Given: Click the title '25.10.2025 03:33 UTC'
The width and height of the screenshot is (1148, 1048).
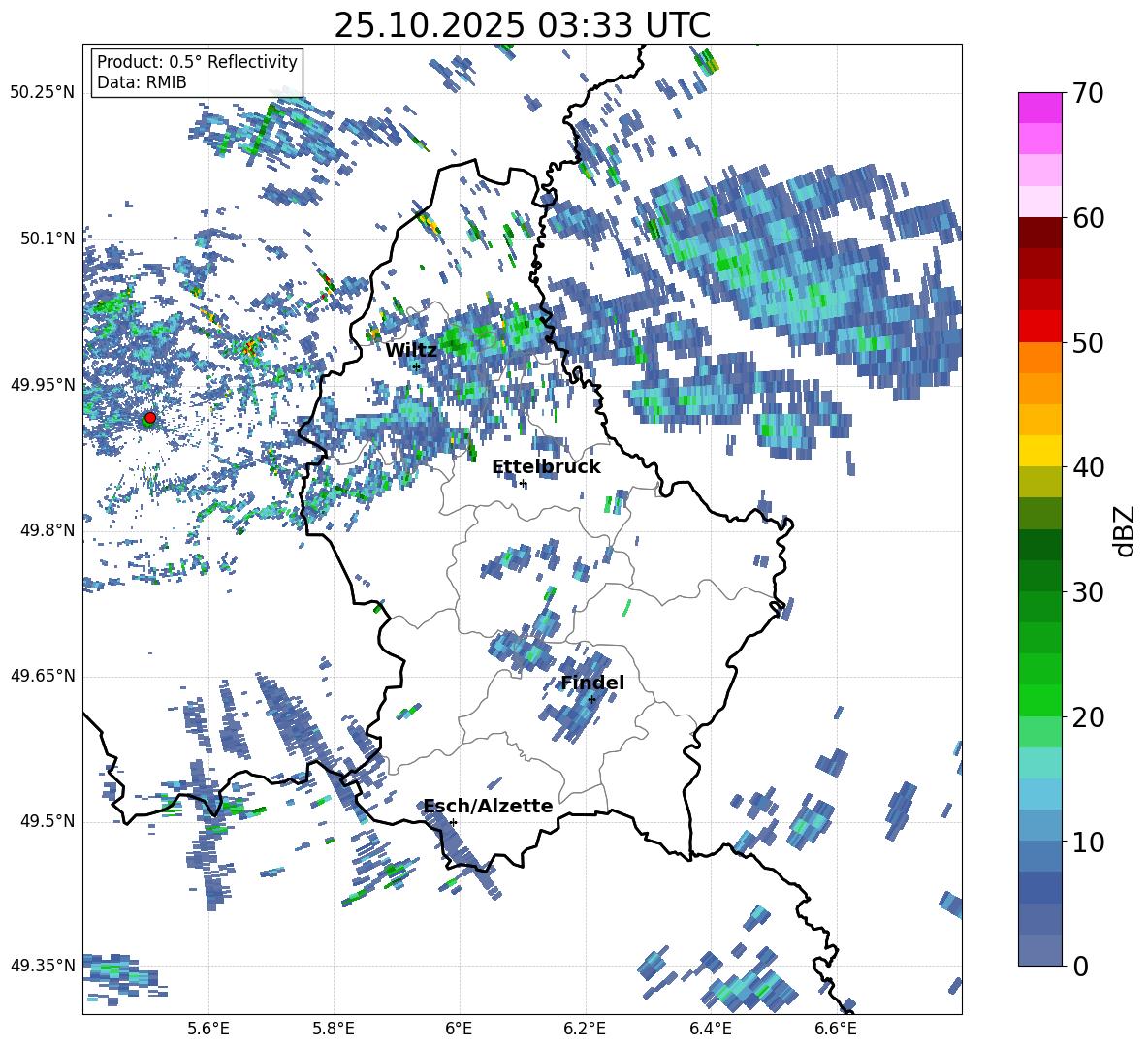Looking at the screenshot, I should coord(522,25).
